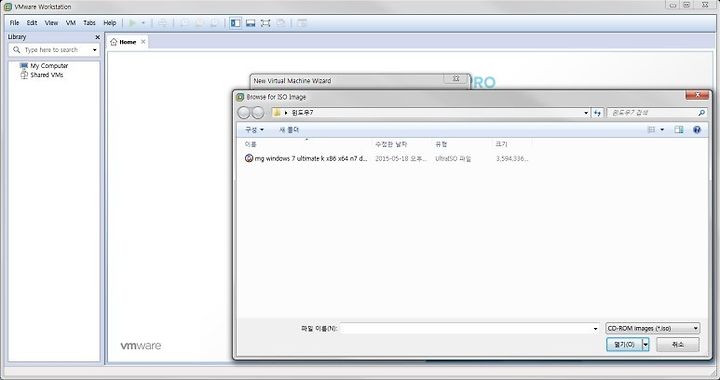
Task: Click the blue help question mark icon
Action: (x=697, y=130)
